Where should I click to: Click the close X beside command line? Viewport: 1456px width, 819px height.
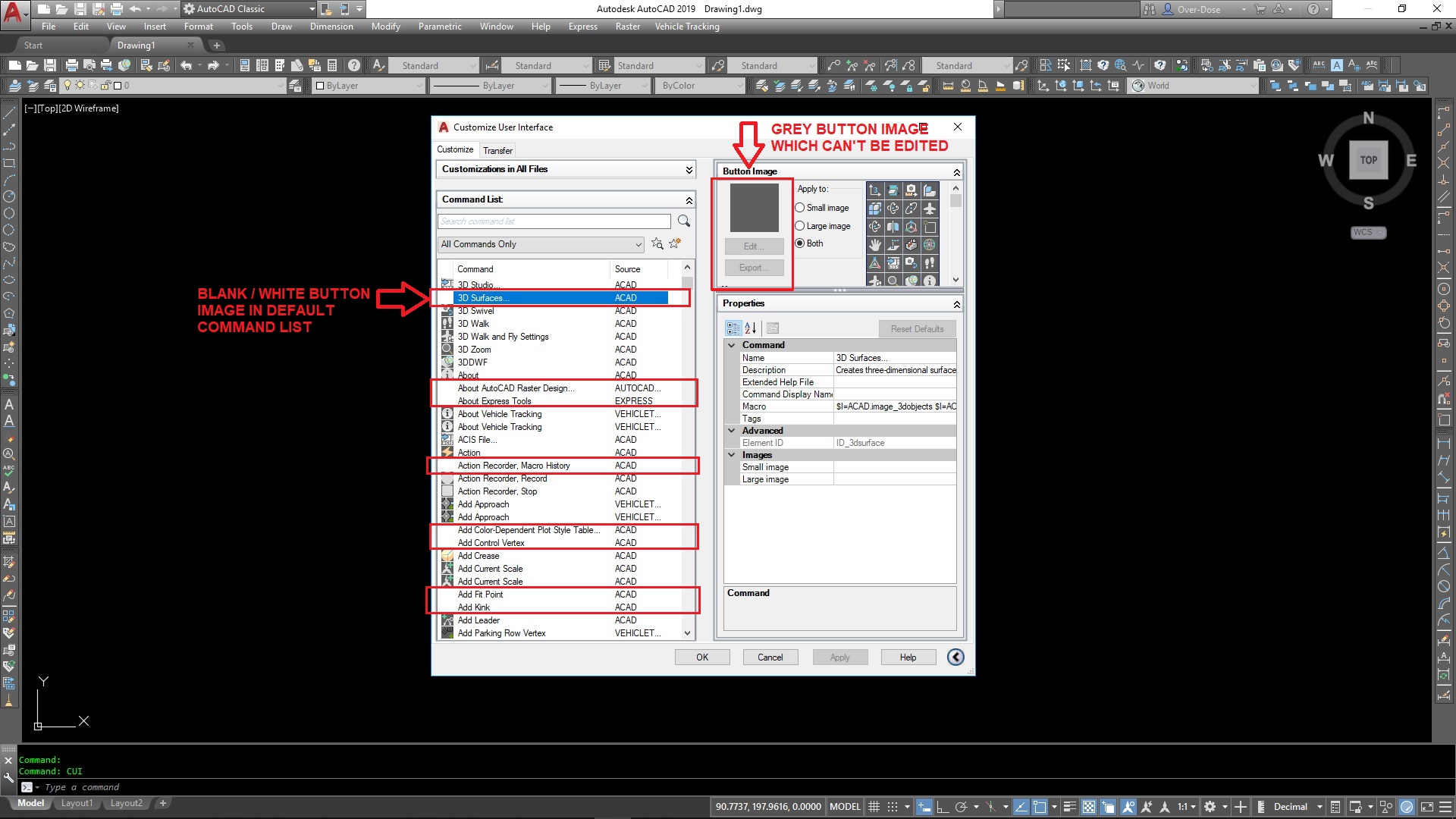pos(8,761)
